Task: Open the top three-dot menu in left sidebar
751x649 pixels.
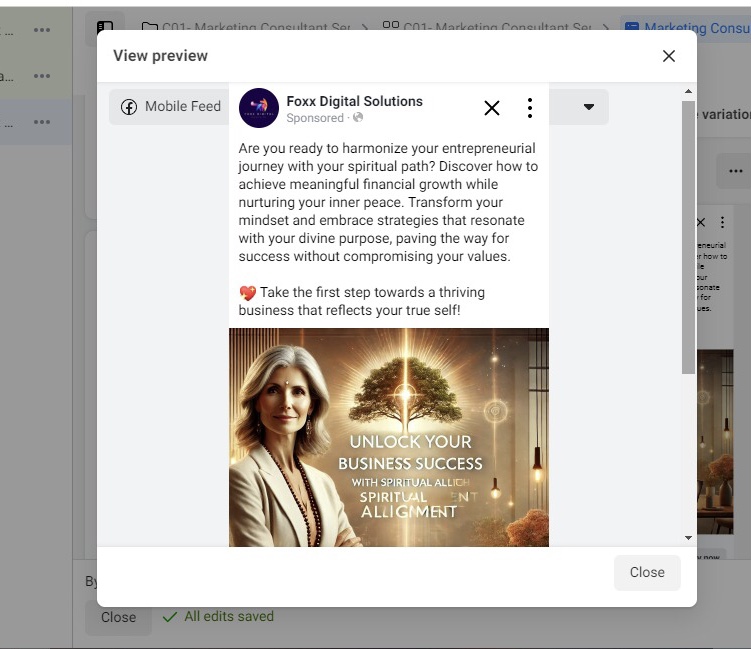Action: 41,30
